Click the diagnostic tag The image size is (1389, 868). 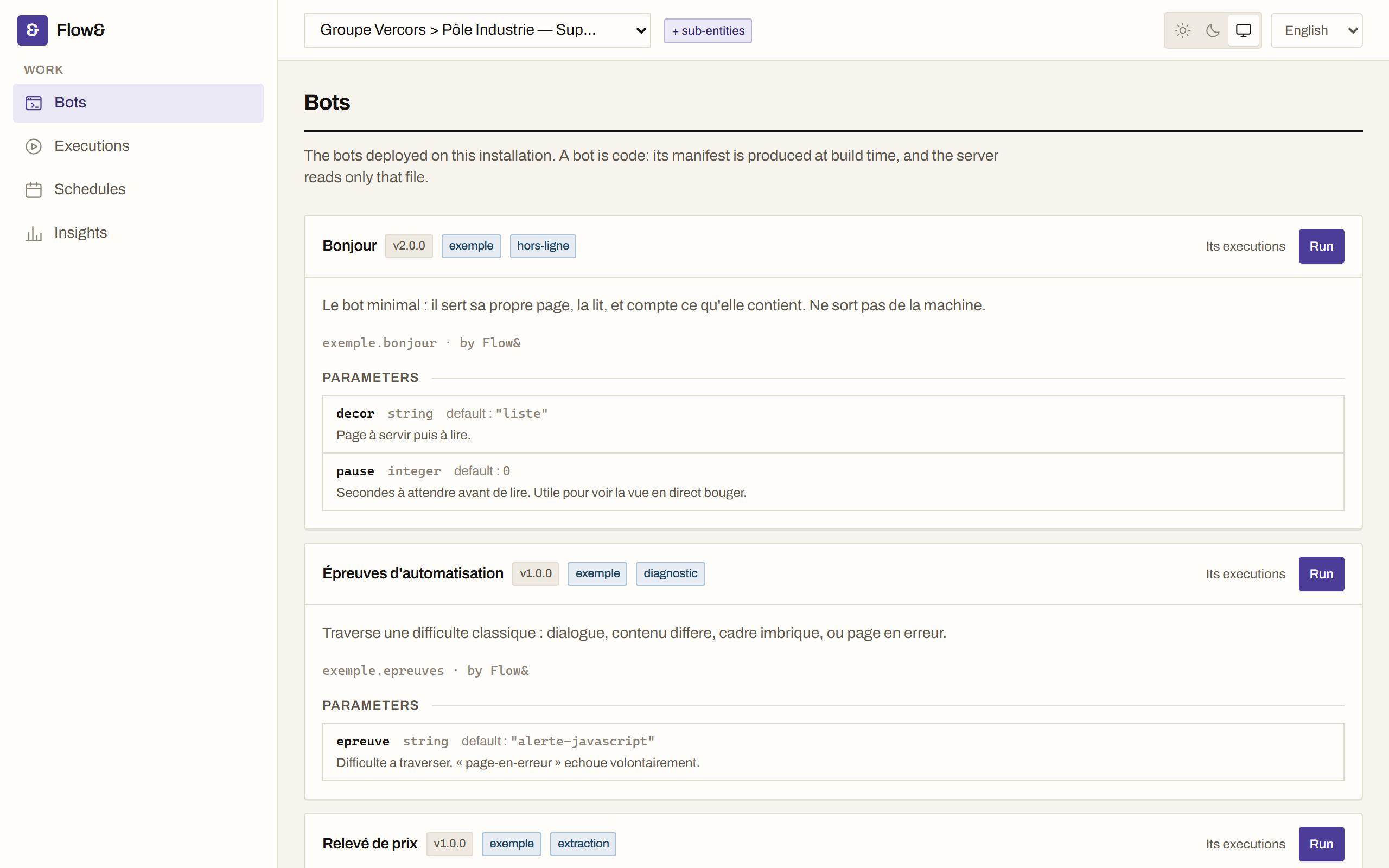(x=670, y=574)
